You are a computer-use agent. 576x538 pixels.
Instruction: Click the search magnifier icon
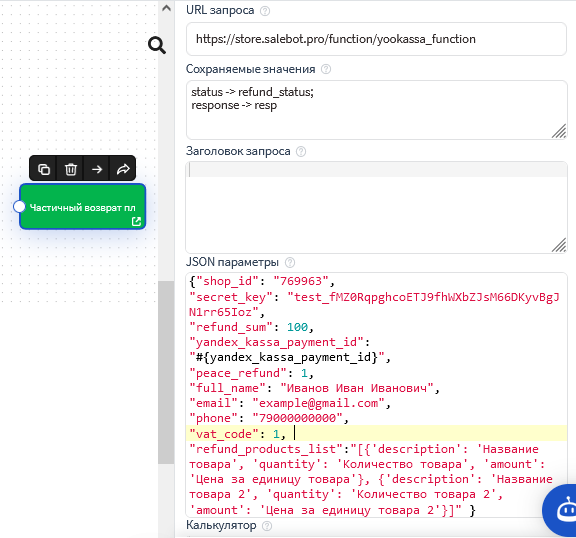(x=157, y=45)
